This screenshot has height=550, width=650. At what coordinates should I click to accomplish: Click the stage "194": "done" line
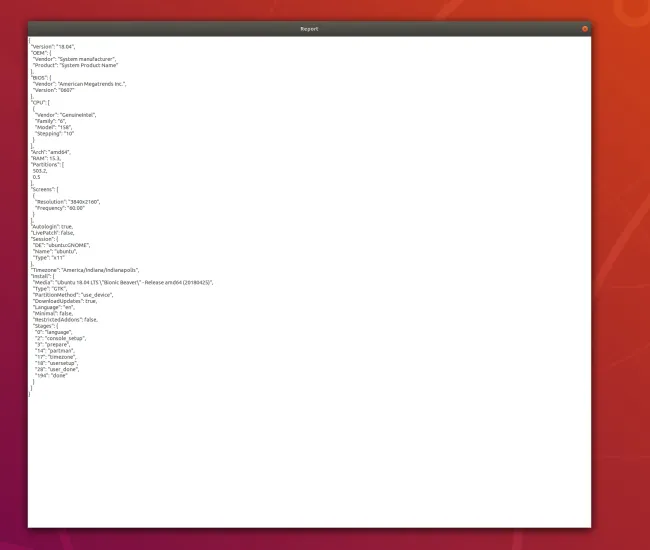(51, 376)
